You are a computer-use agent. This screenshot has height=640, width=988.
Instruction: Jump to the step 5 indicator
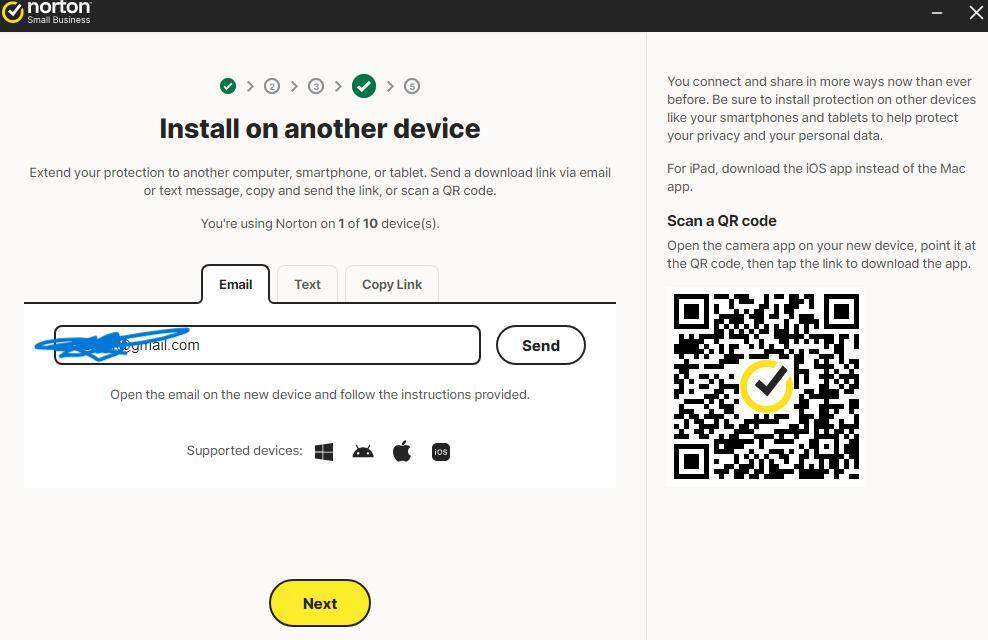coord(411,86)
